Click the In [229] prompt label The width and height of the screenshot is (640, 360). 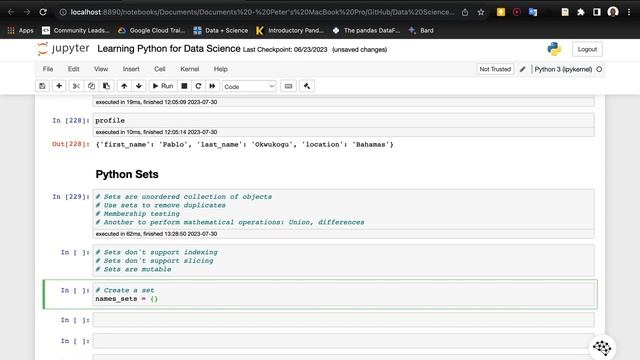[x=71, y=197]
